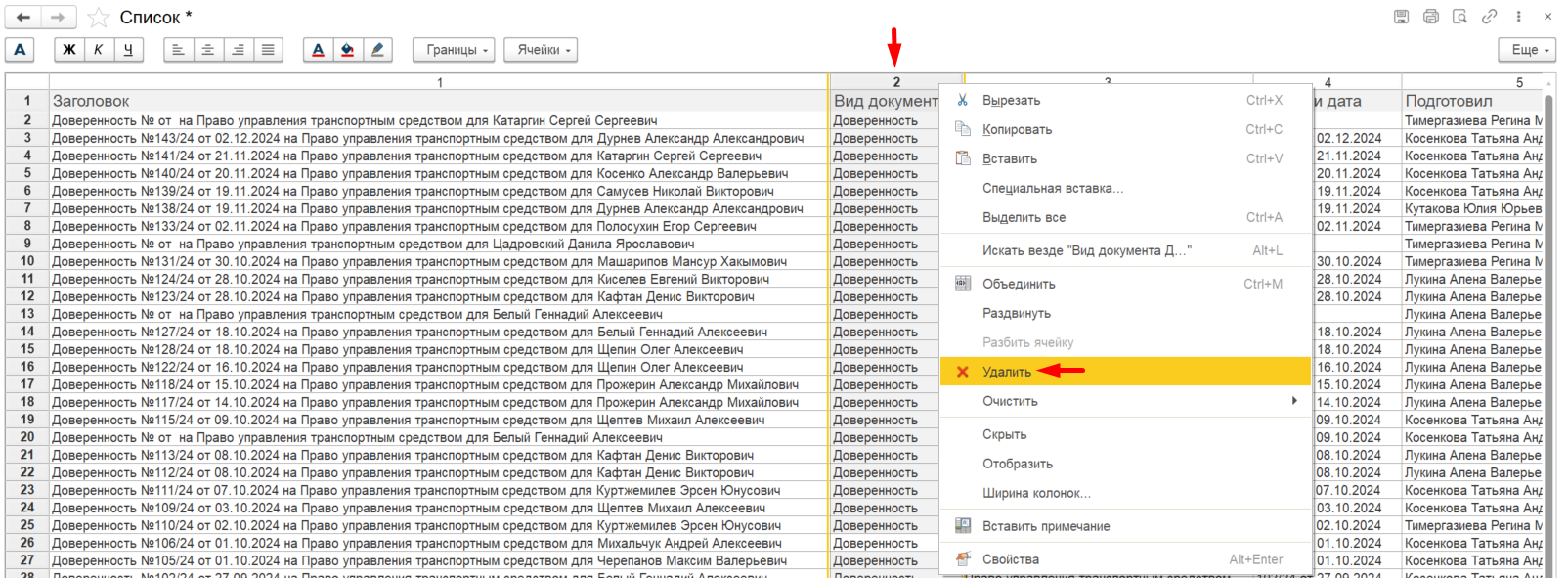
Task: Select Раздвинуть from the menu
Action: (x=1125, y=313)
